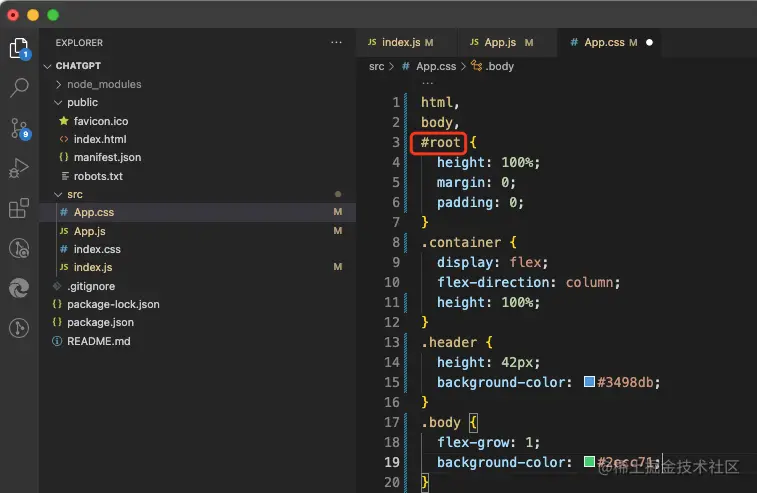
Task: Open the .gitignore file
Action: coord(91,286)
